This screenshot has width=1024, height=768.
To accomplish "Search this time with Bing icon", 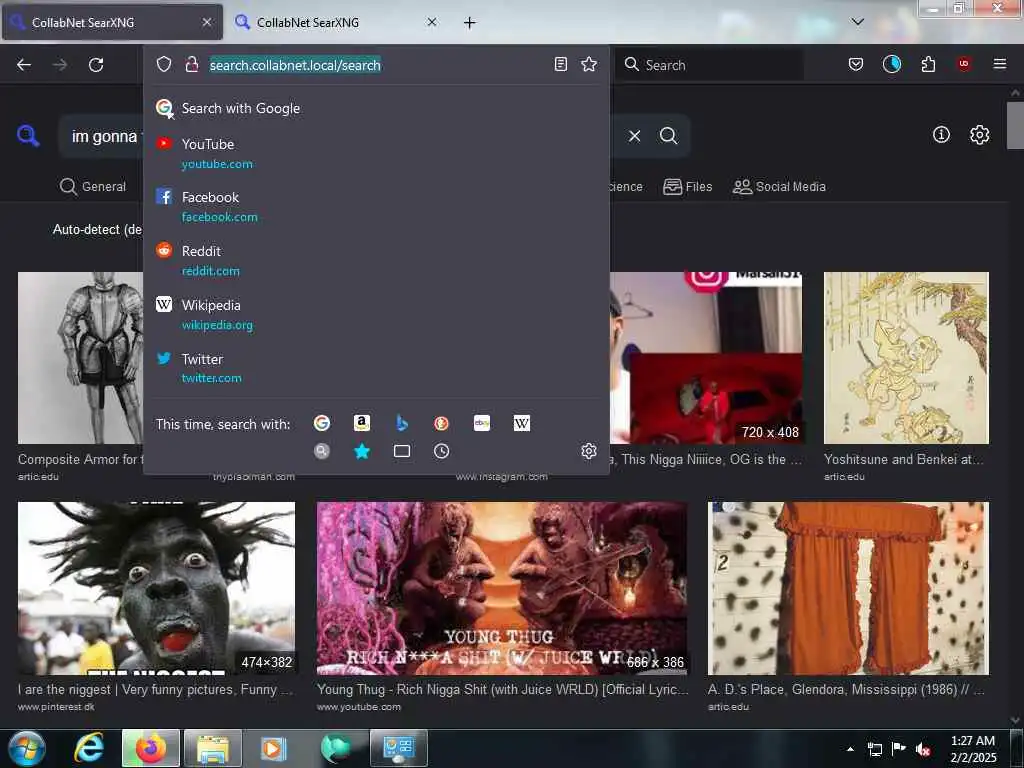I will tap(402, 423).
